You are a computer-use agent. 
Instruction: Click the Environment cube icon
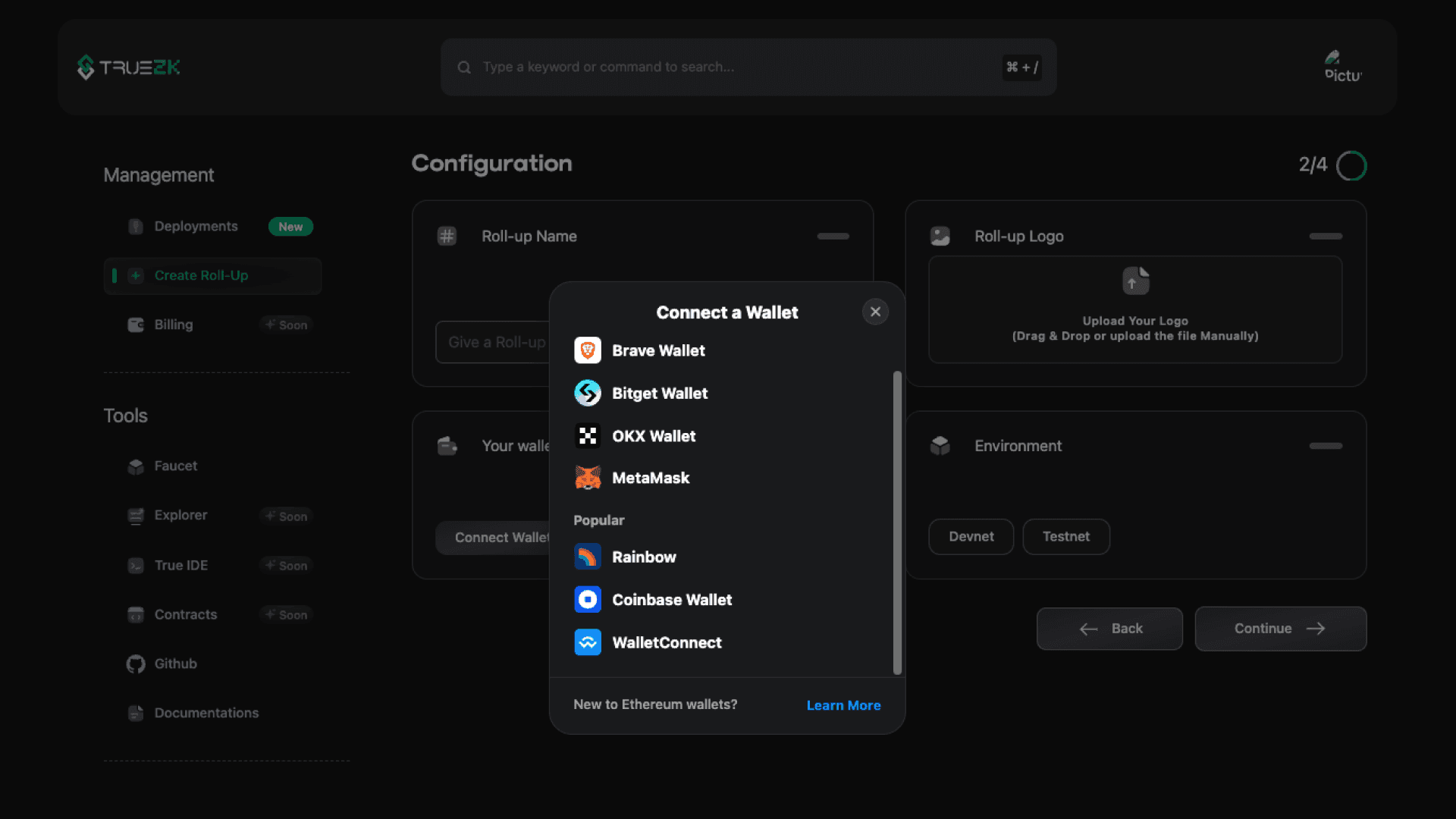point(940,446)
